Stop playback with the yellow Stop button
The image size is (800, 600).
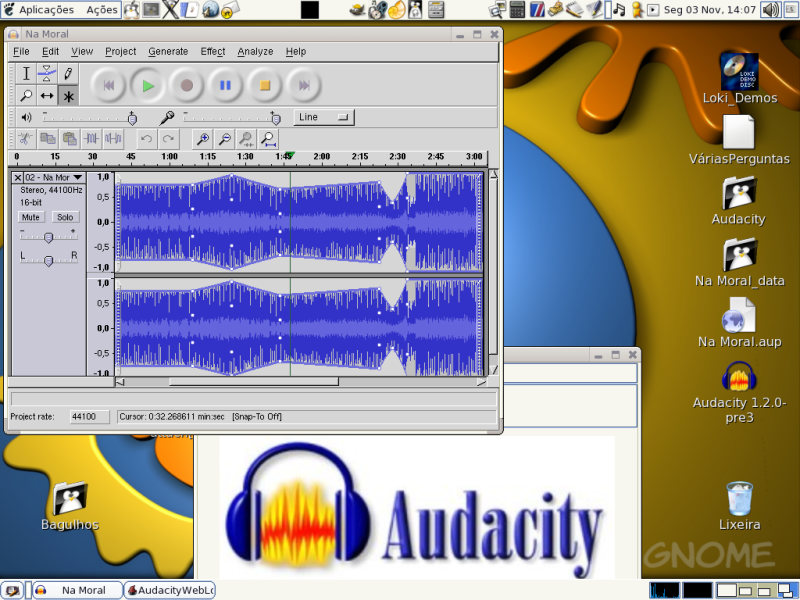coord(264,85)
